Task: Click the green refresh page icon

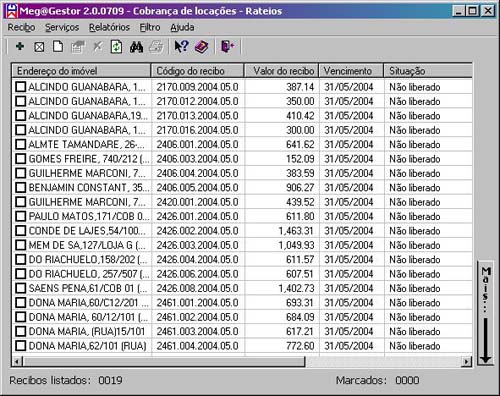Action: [x=116, y=47]
